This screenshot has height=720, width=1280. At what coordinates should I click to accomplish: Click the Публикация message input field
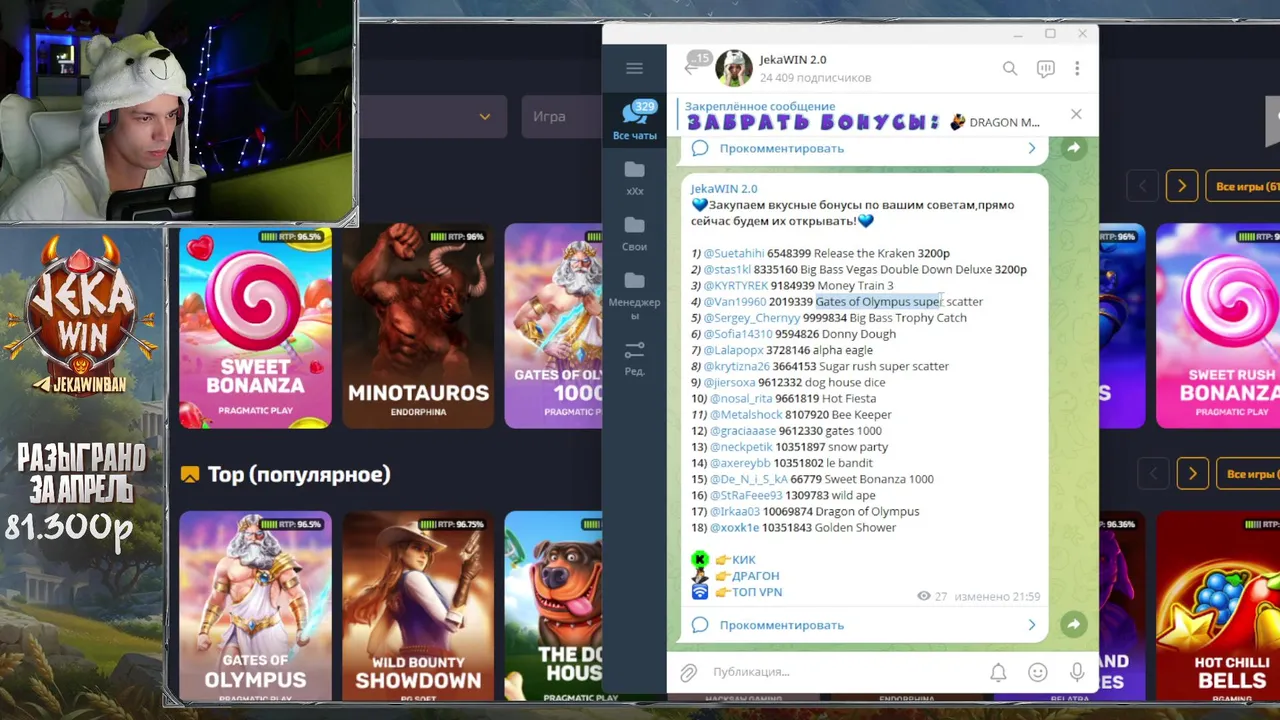[840, 672]
